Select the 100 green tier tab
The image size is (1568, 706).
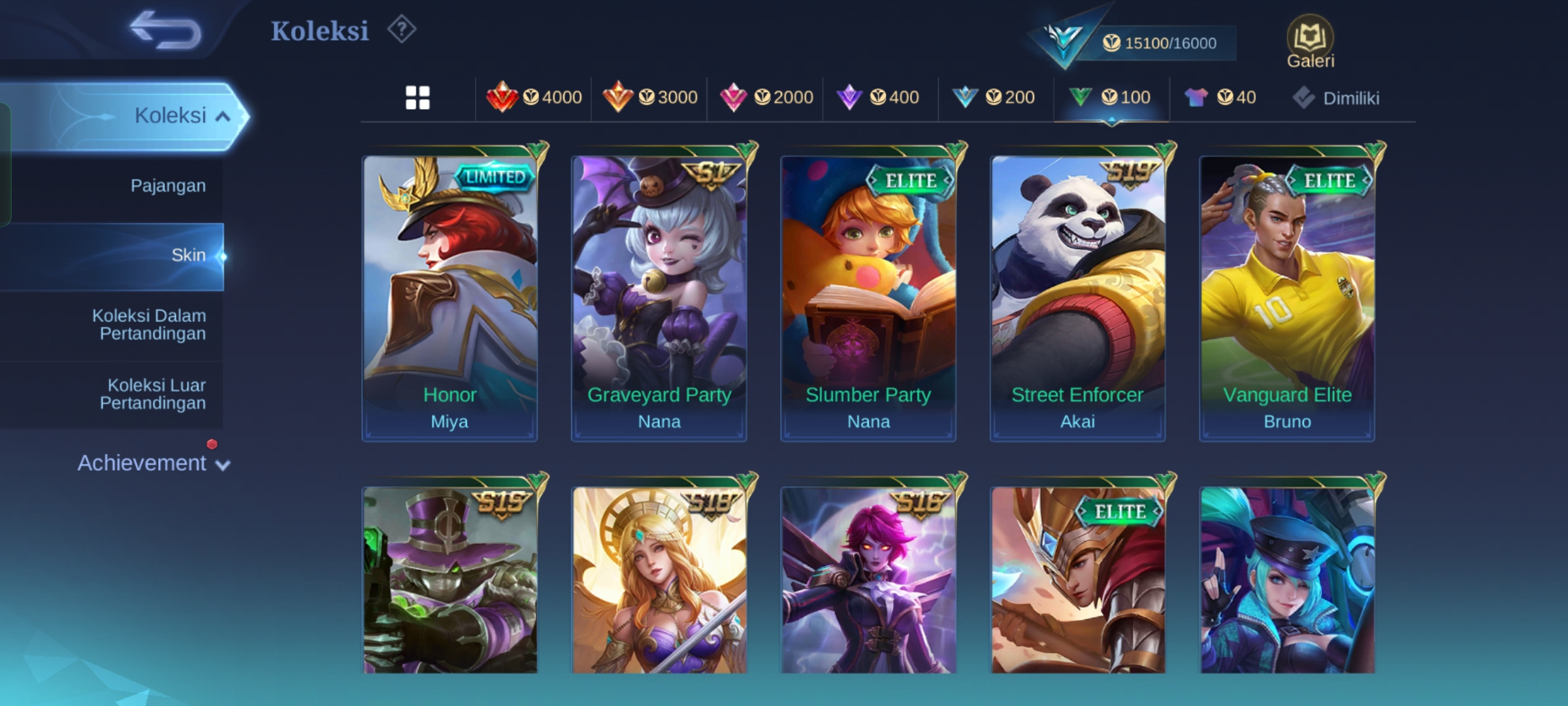coord(1109,97)
